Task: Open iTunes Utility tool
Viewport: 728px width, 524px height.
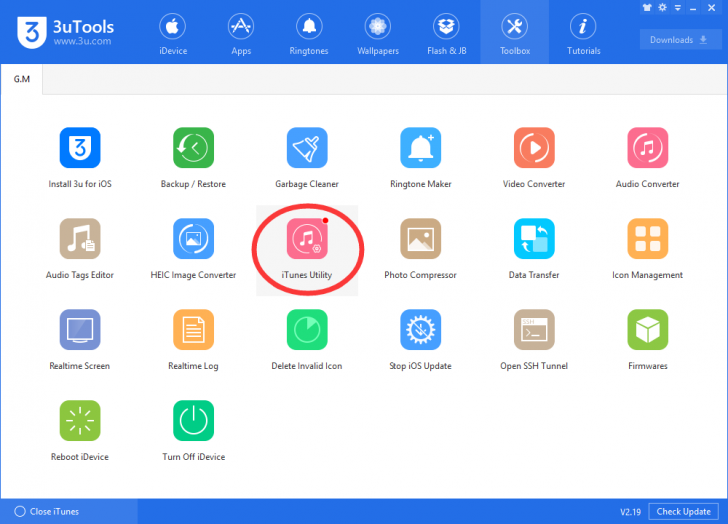Action: pos(307,239)
